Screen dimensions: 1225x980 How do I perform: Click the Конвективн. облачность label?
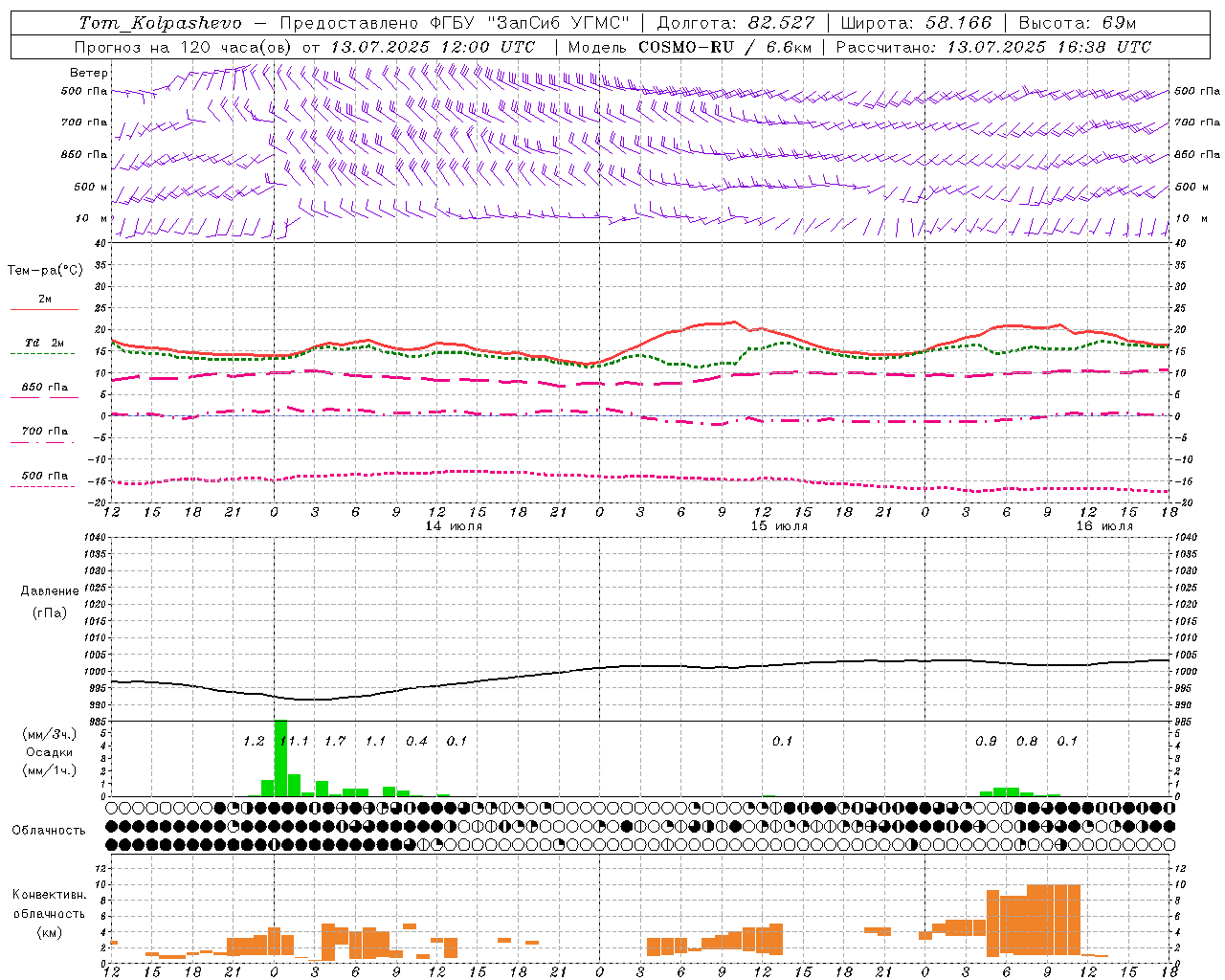tap(49, 904)
